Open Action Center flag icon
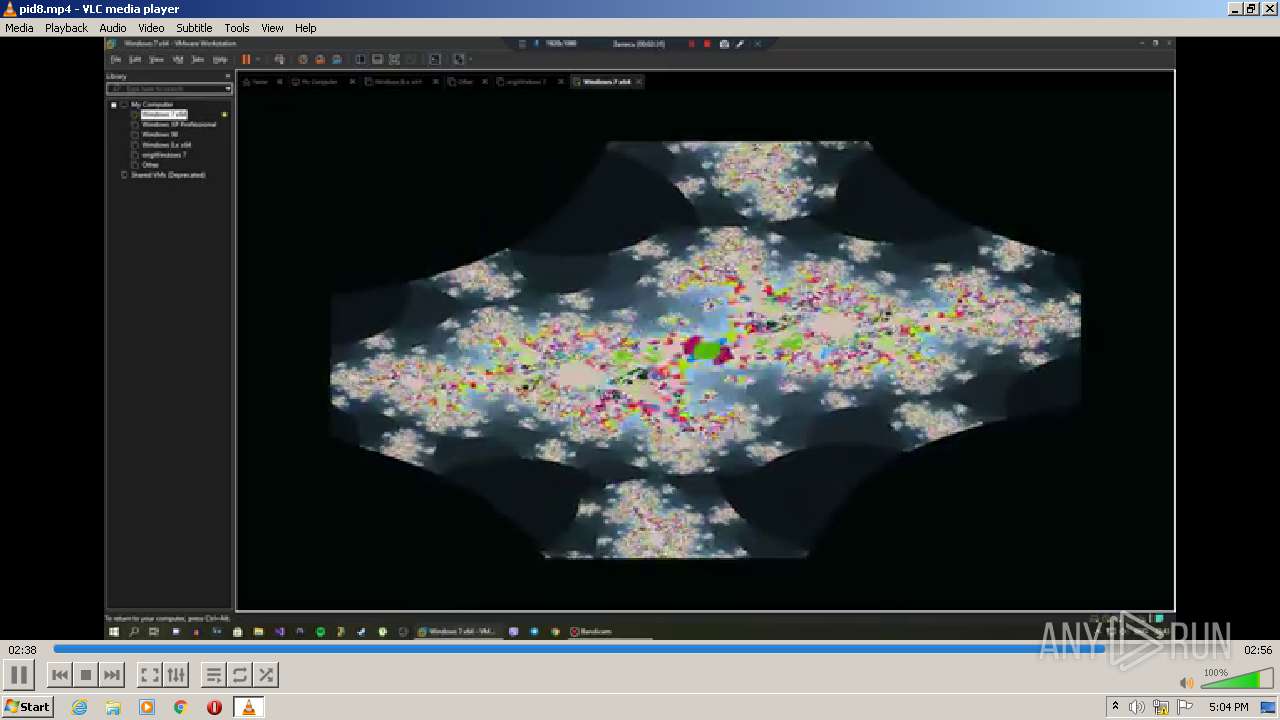Image resolution: width=1280 pixels, height=720 pixels. [1185, 707]
